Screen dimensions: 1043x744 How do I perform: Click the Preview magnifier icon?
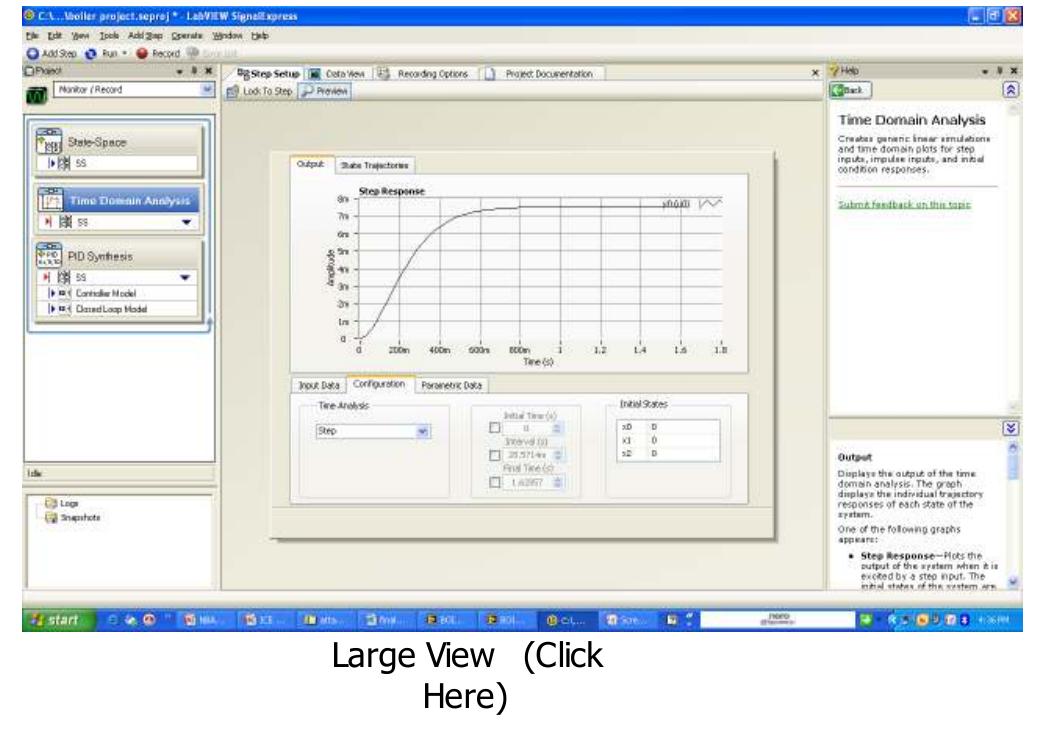point(307,91)
